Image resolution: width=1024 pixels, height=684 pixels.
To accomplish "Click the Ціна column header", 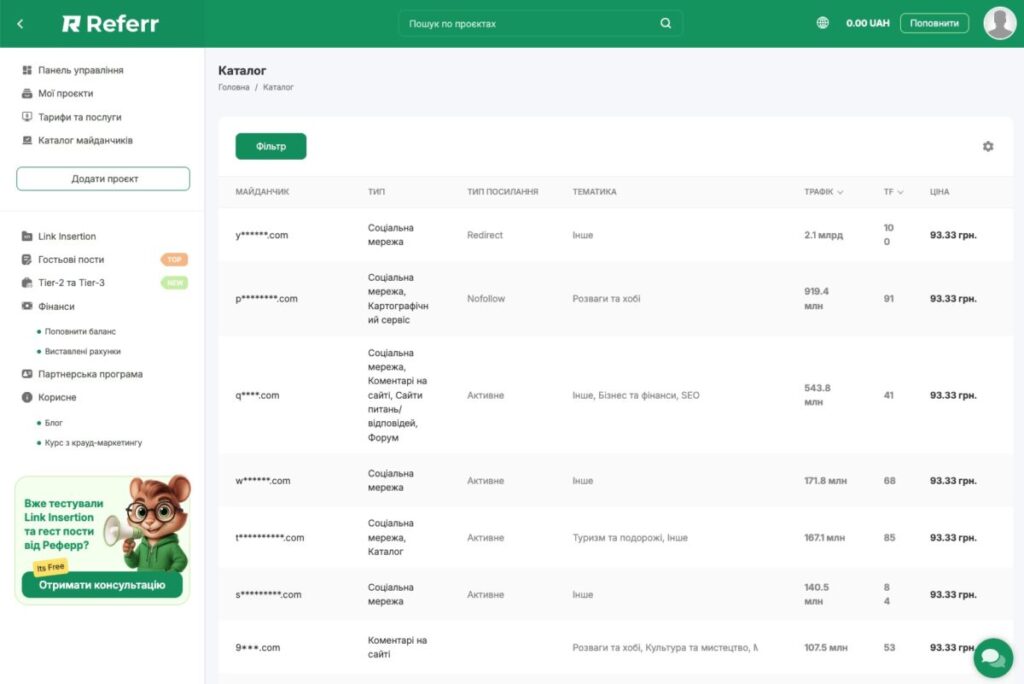I will click(x=939, y=191).
